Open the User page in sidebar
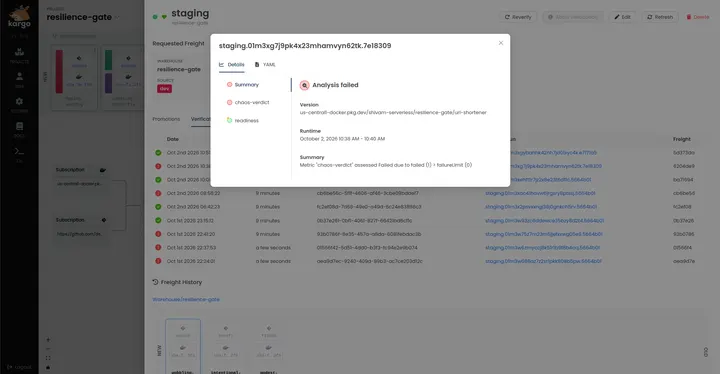 [19, 79]
